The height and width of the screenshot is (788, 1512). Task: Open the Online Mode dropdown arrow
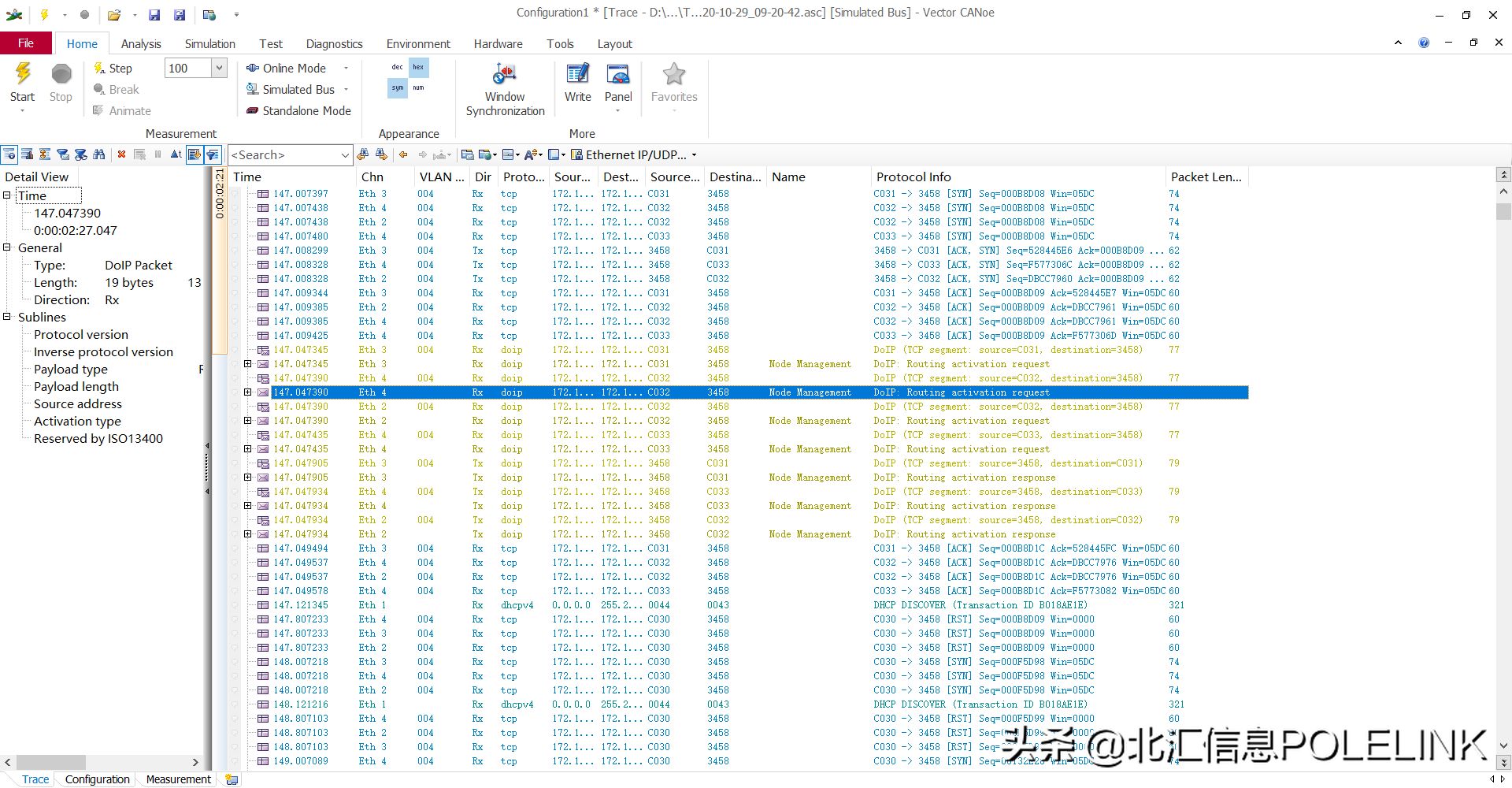(346, 69)
